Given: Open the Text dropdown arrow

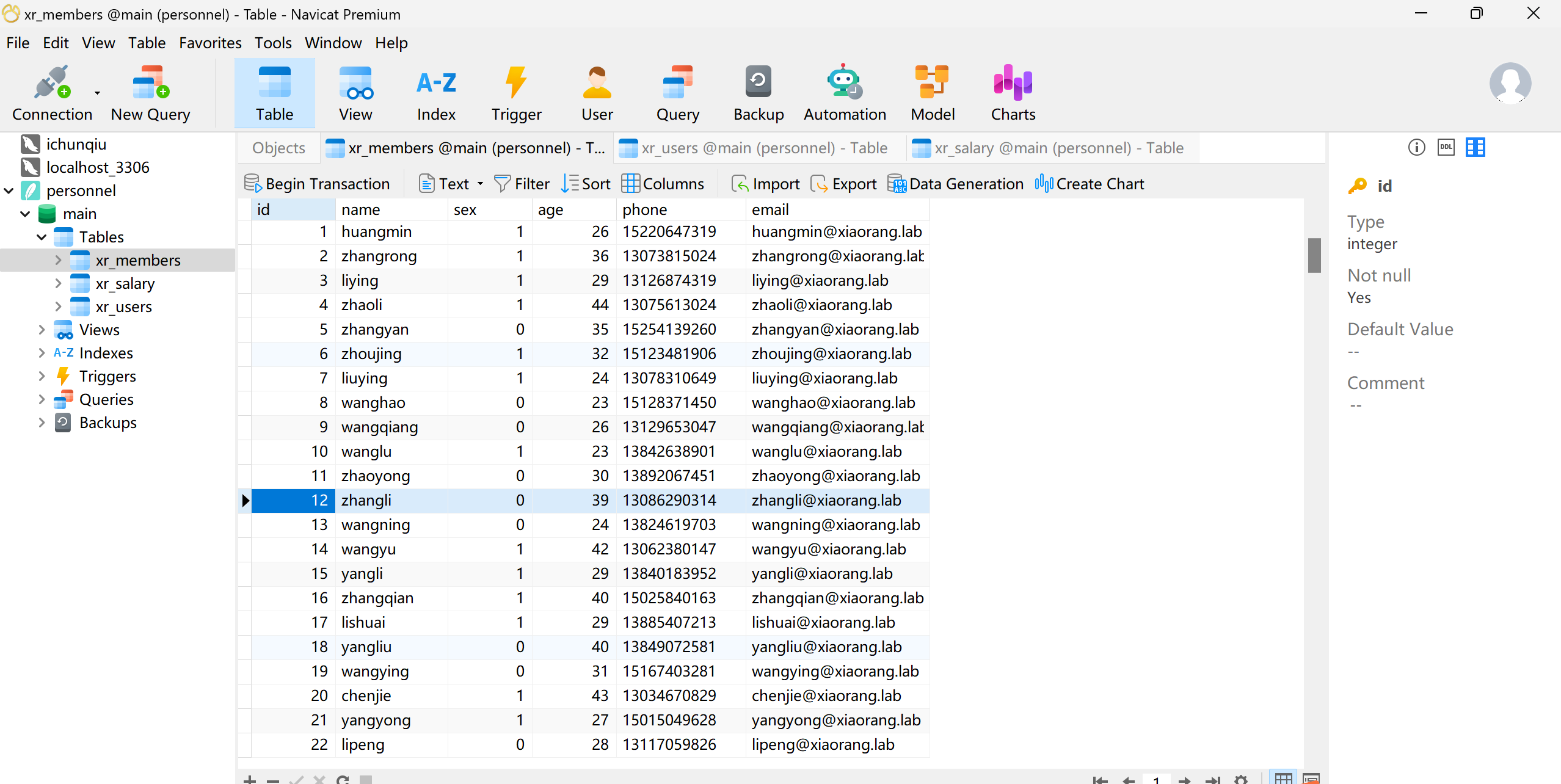Looking at the screenshot, I should point(481,184).
